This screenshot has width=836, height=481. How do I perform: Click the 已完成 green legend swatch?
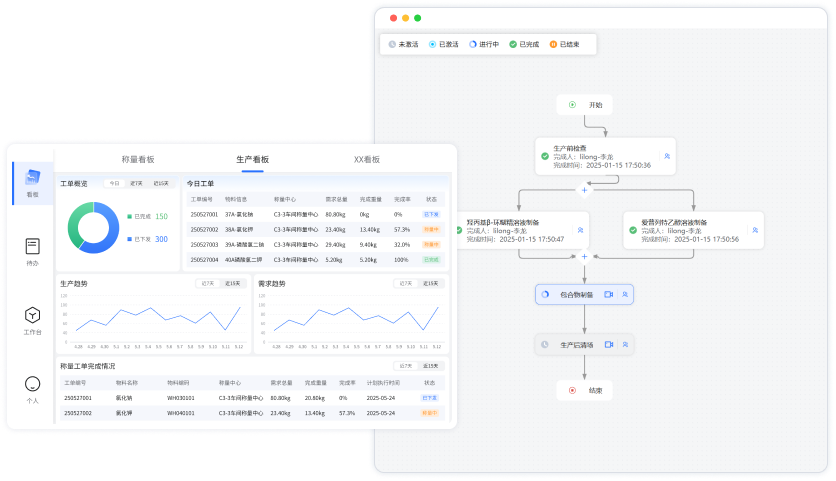pos(129,217)
